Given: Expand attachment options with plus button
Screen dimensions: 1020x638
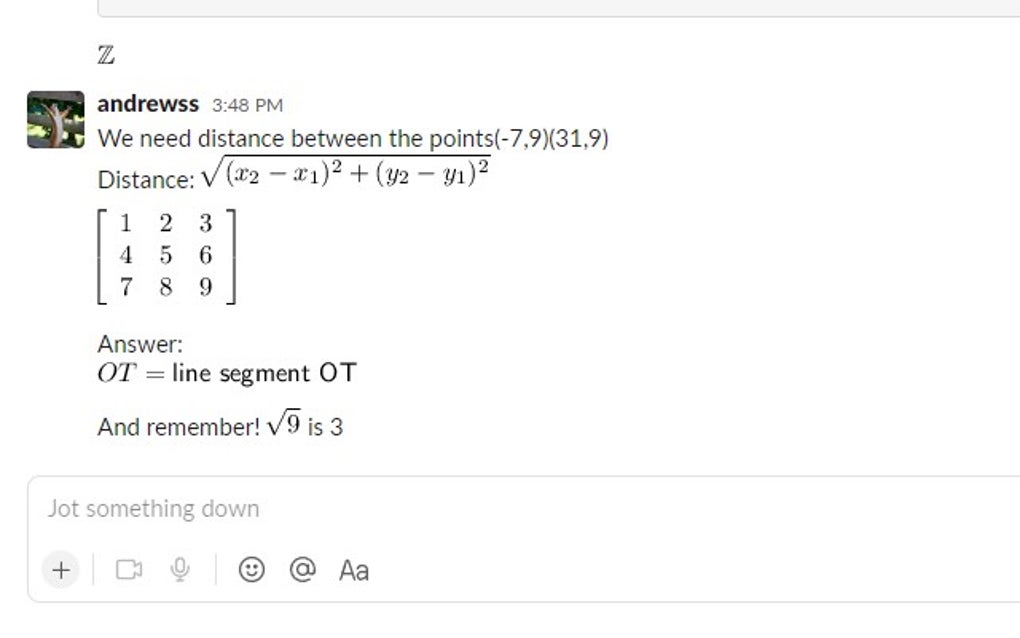Looking at the screenshot, I should coord(61,570).
